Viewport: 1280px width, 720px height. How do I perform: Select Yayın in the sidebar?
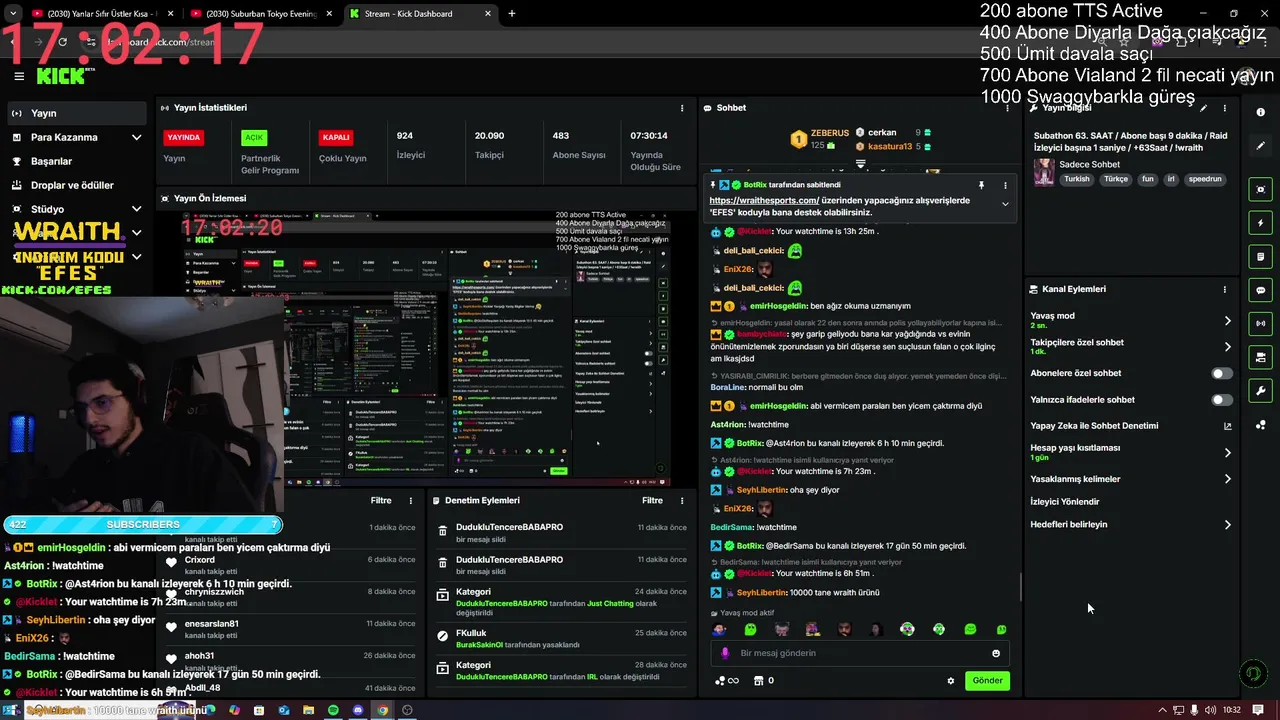tap(76, 113)
